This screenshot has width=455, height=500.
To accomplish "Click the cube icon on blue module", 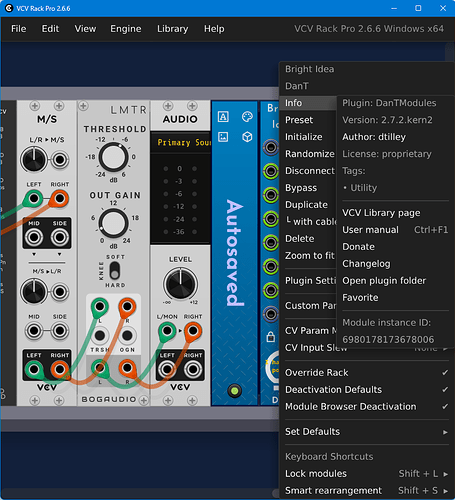I will 247,137.
